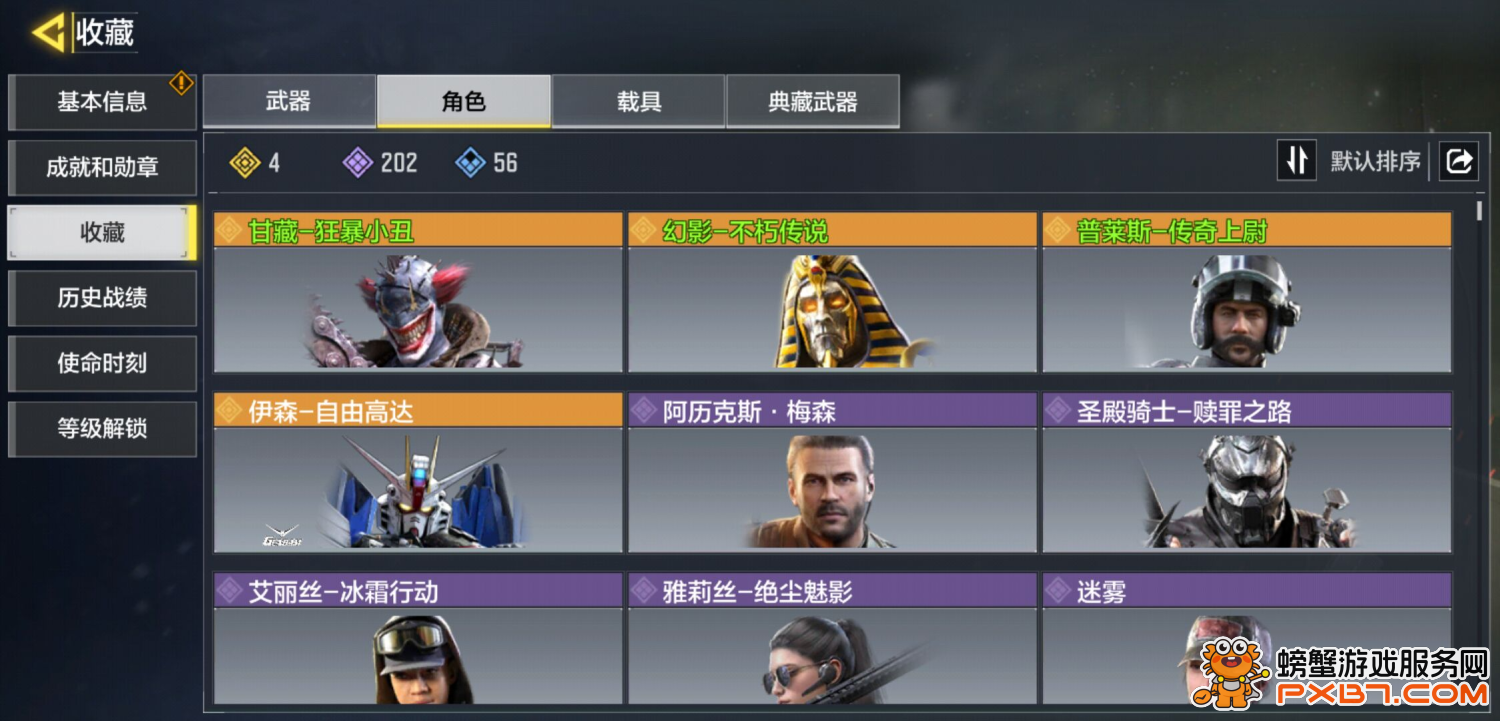Open 成就和勋章 section

click(x=102, y=167)
